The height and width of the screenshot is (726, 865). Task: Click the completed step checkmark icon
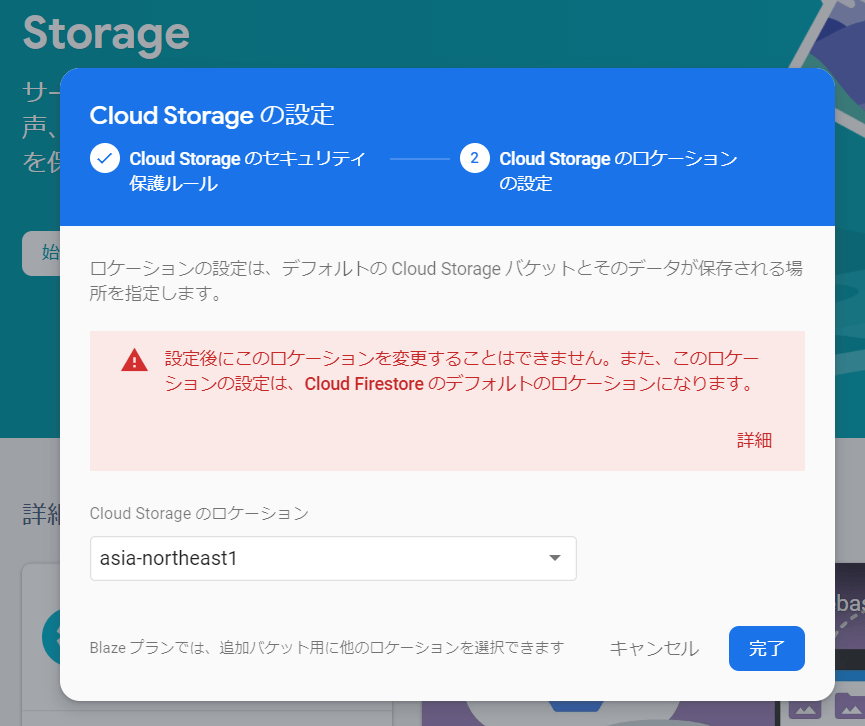pyautogui.click(x=105, y=158)
